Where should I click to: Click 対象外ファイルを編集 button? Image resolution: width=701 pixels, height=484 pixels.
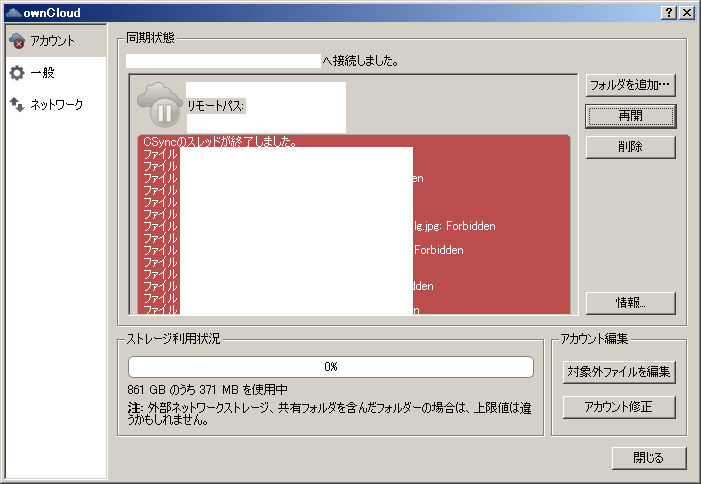click(619, 372)
